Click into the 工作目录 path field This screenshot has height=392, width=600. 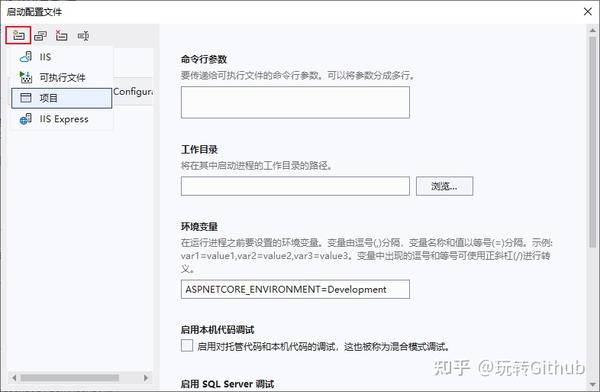(295, 186)
